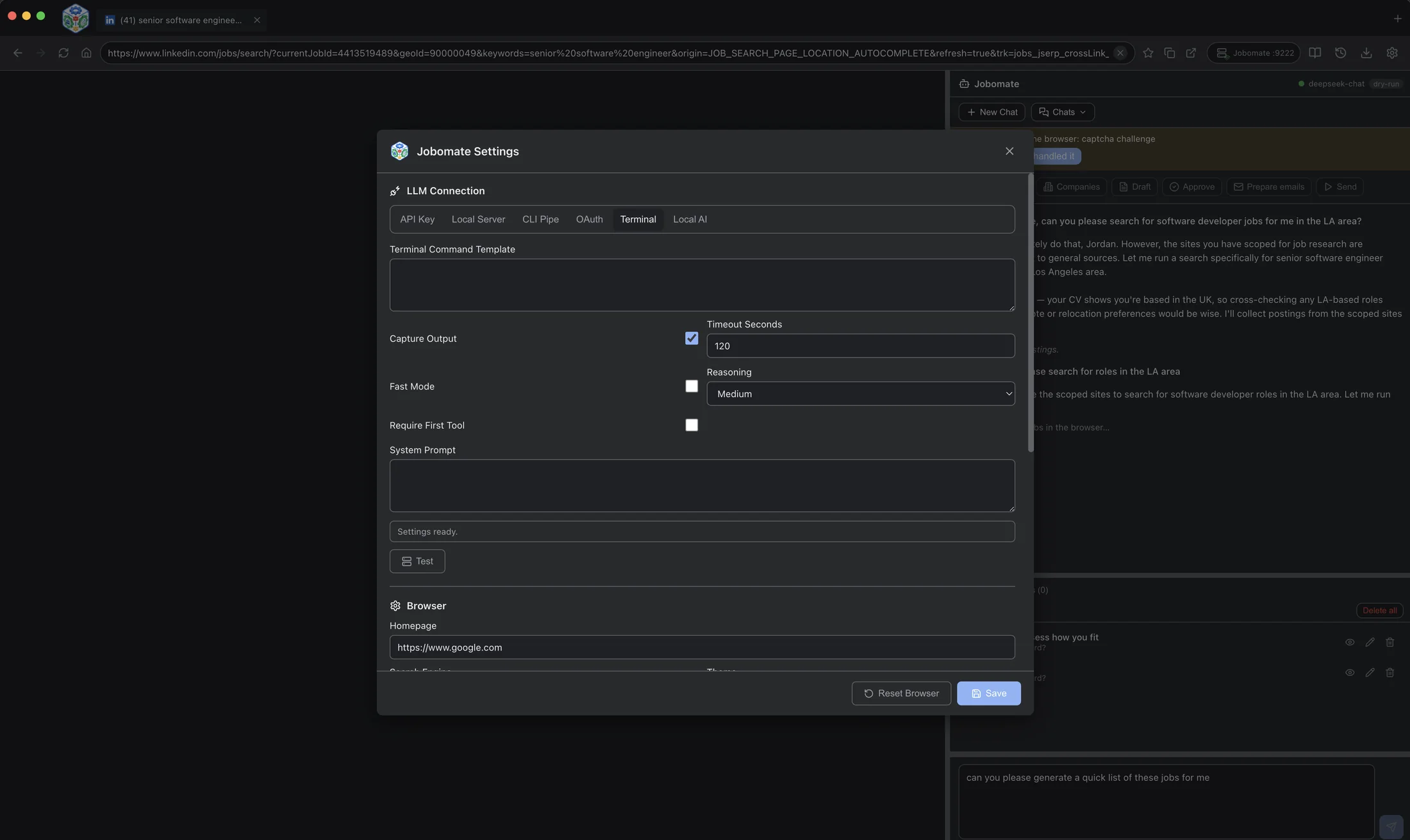The width and height of the screenshot is (1410, 840).
Task: Switch to the CLI Pipe tab
Action: 540,219
